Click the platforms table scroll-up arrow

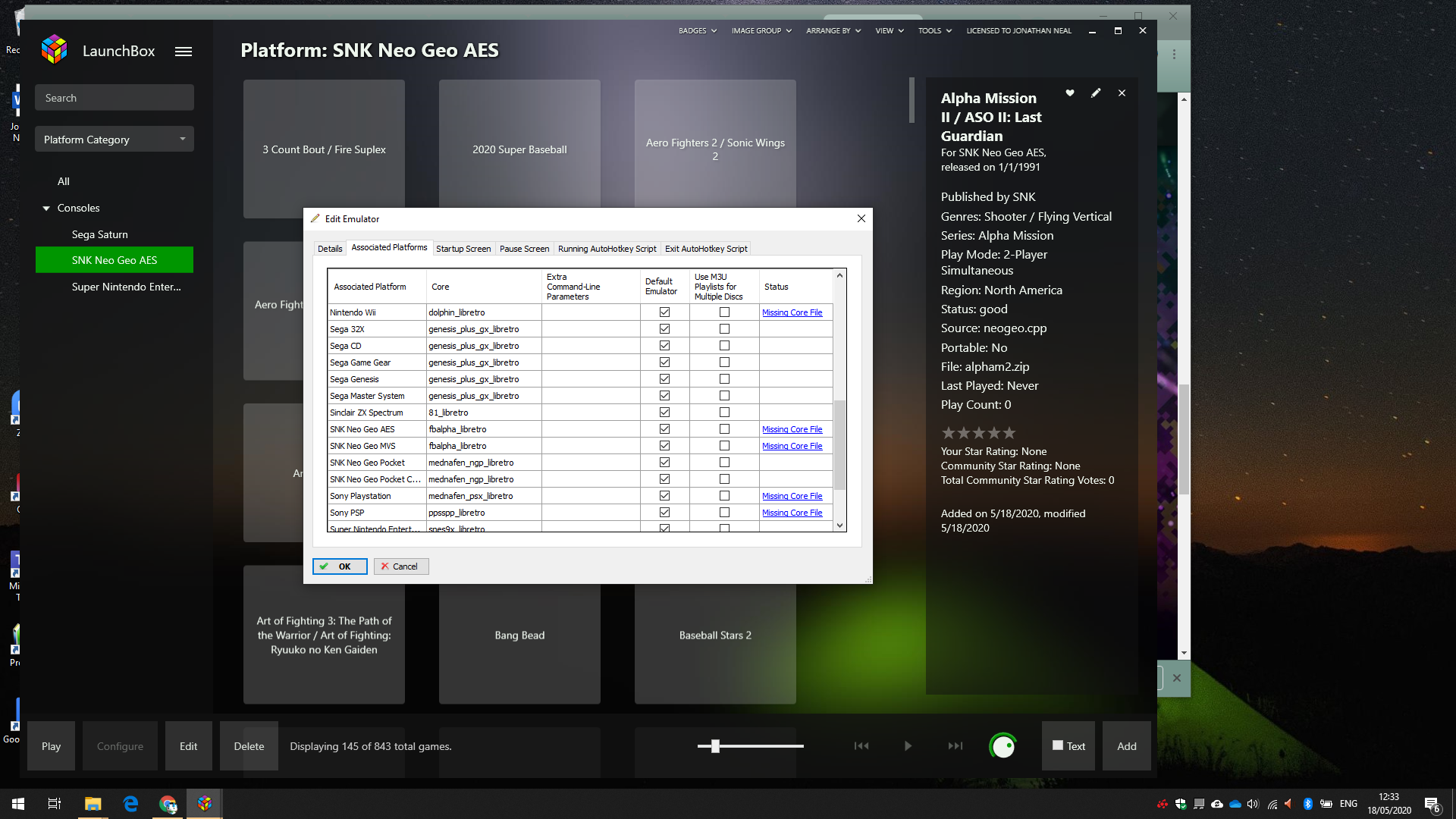click(839, 275)
